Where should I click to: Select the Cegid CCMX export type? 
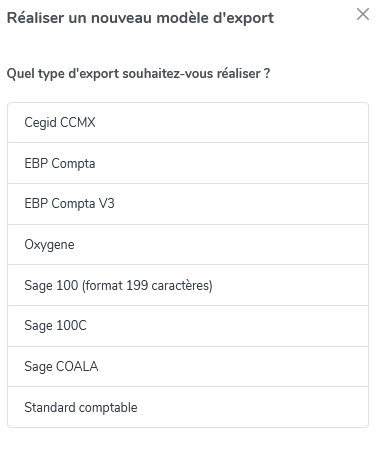188,123
